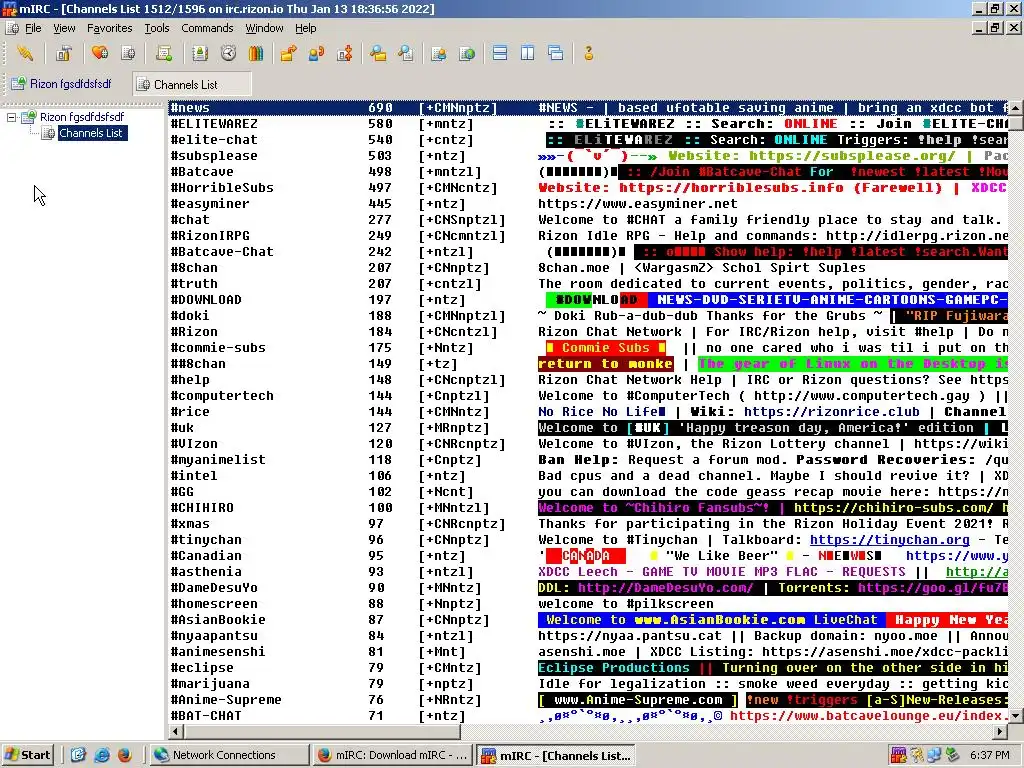Open the Notify List icon
This screenshot has width=1024, height=768.
point(438,54)
